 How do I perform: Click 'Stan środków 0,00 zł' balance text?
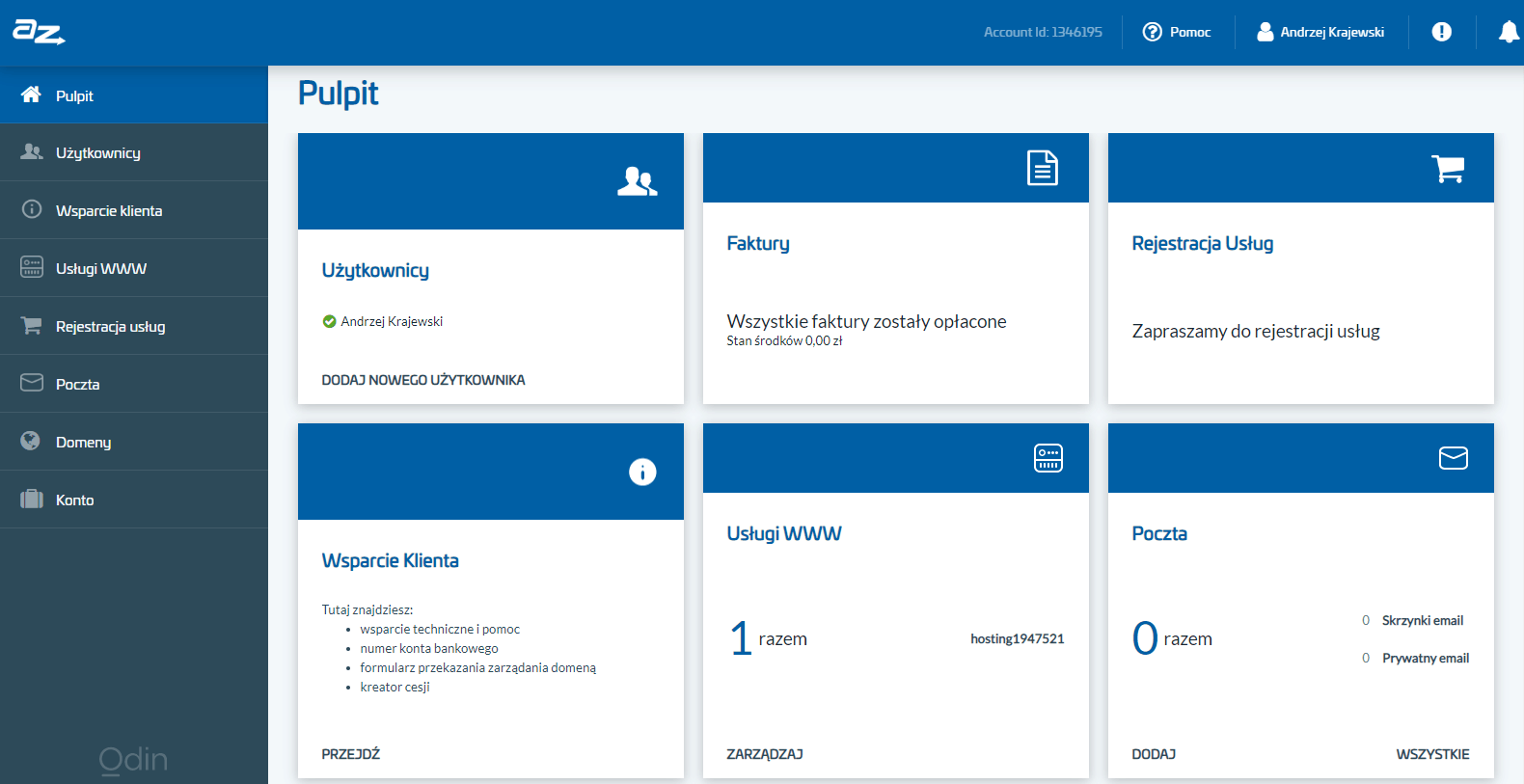tap(784, 340)
